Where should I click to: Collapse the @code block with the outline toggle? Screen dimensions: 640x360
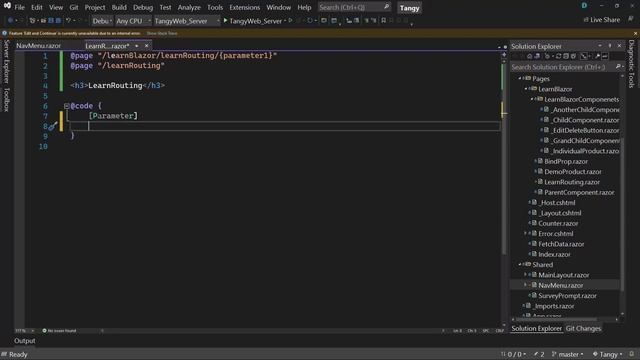67,106
